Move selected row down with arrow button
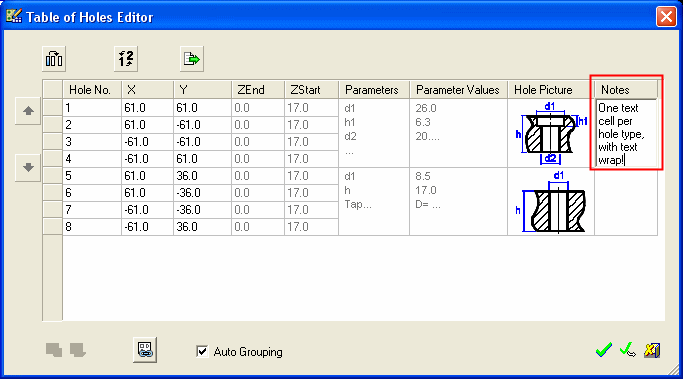Image resolution: width=683 pixels, height=379 pixels. (28, 167)
